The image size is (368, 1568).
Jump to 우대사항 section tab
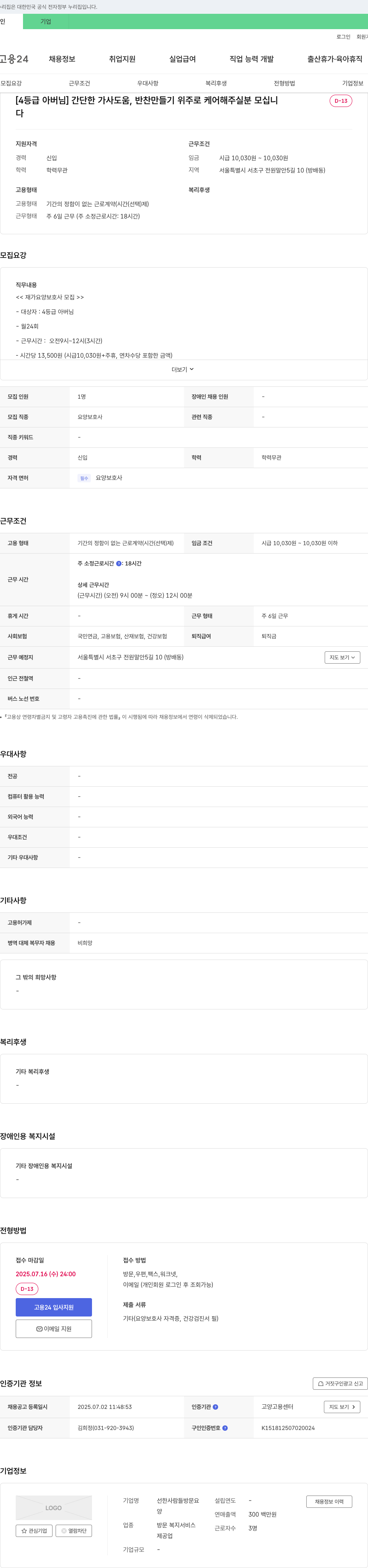point(148,84)
